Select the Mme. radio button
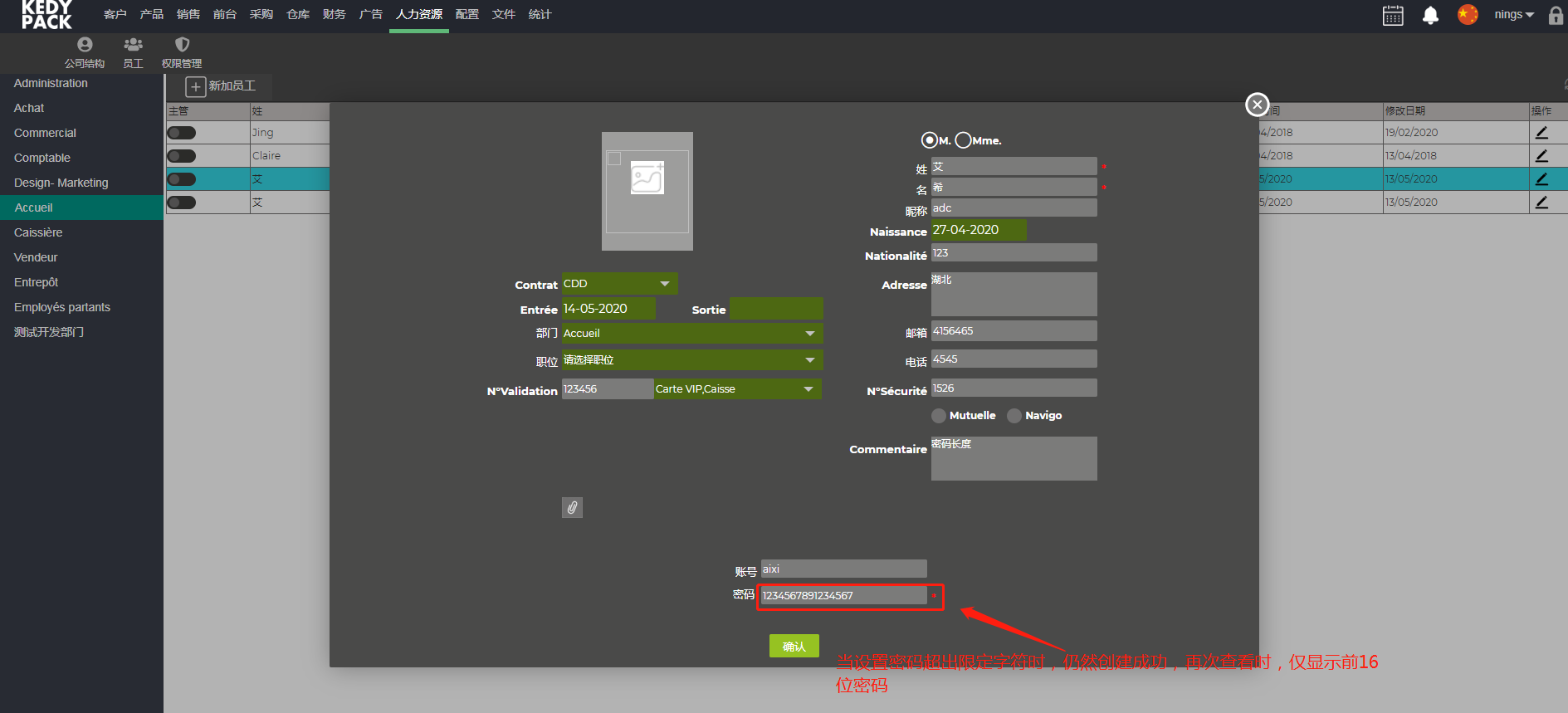 [x=963, y=140]
